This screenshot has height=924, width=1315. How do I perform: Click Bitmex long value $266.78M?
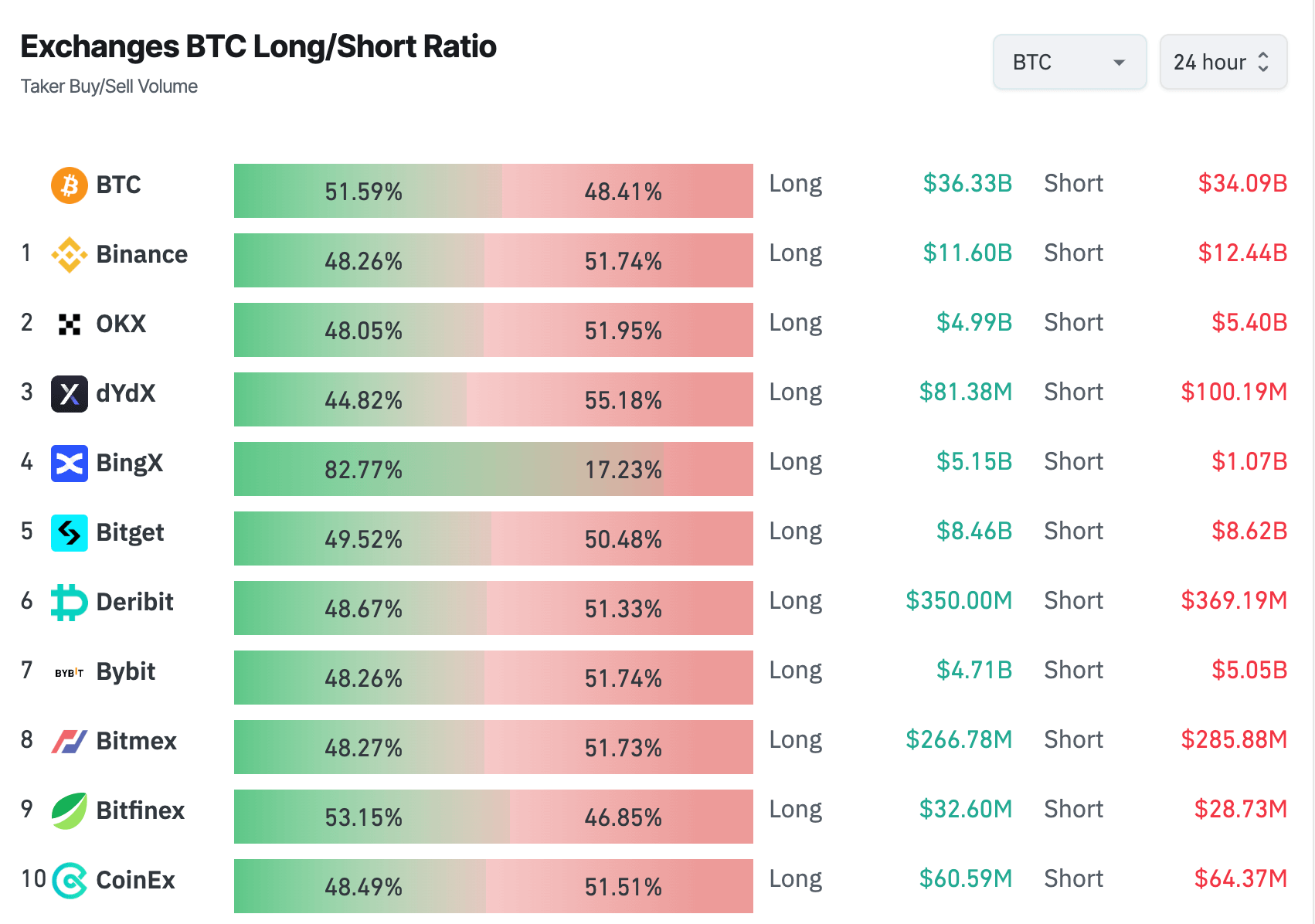coord(959,739)
